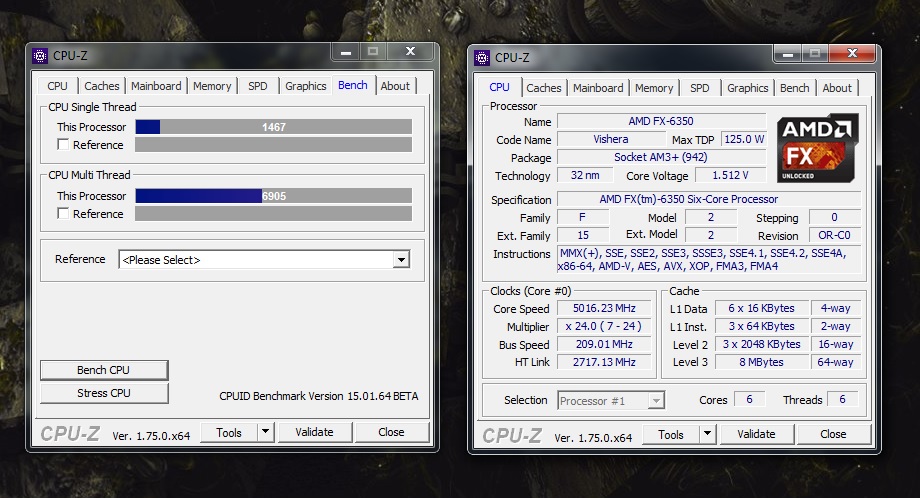
Task: Open the Graphics tab in the left window
Action: (306, 86)
